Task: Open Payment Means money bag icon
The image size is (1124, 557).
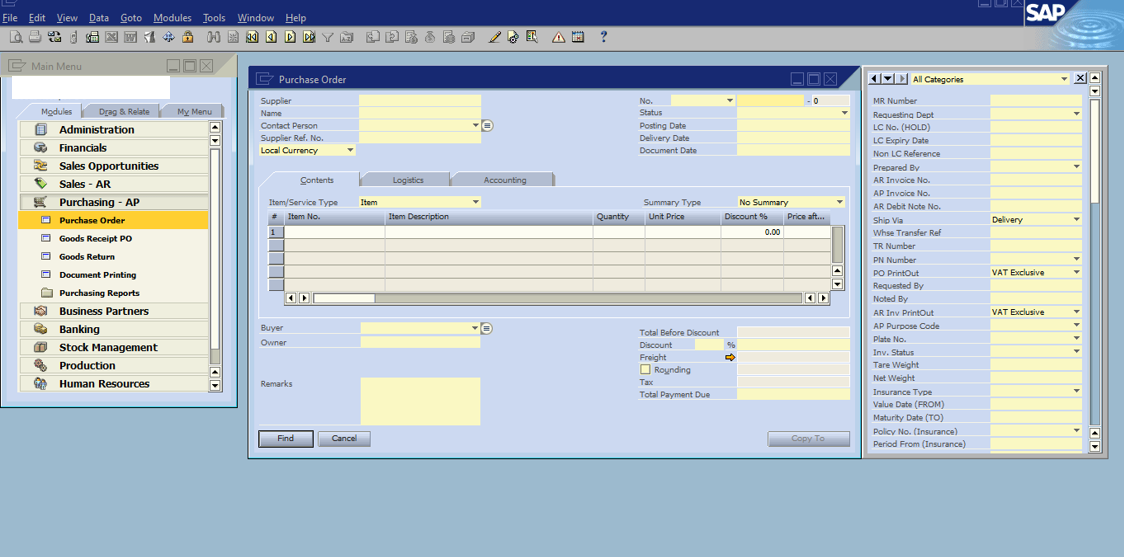Action: pos(430,37)
